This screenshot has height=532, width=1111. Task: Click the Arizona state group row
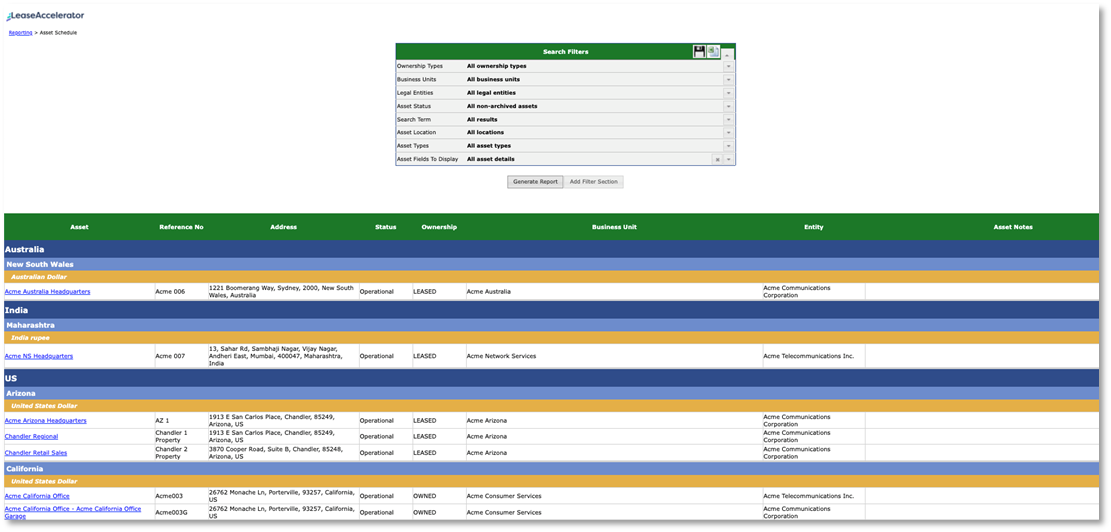pos(551,393)
